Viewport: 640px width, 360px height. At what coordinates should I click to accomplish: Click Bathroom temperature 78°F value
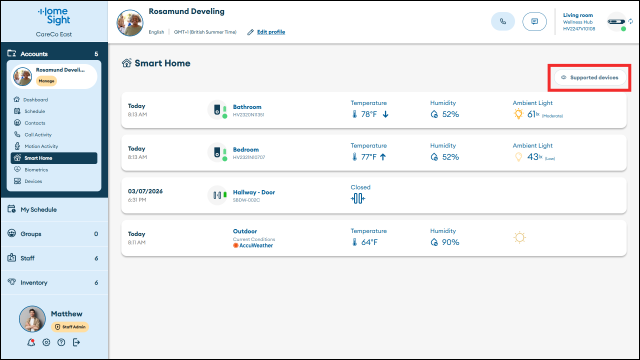tap(369, 114)
